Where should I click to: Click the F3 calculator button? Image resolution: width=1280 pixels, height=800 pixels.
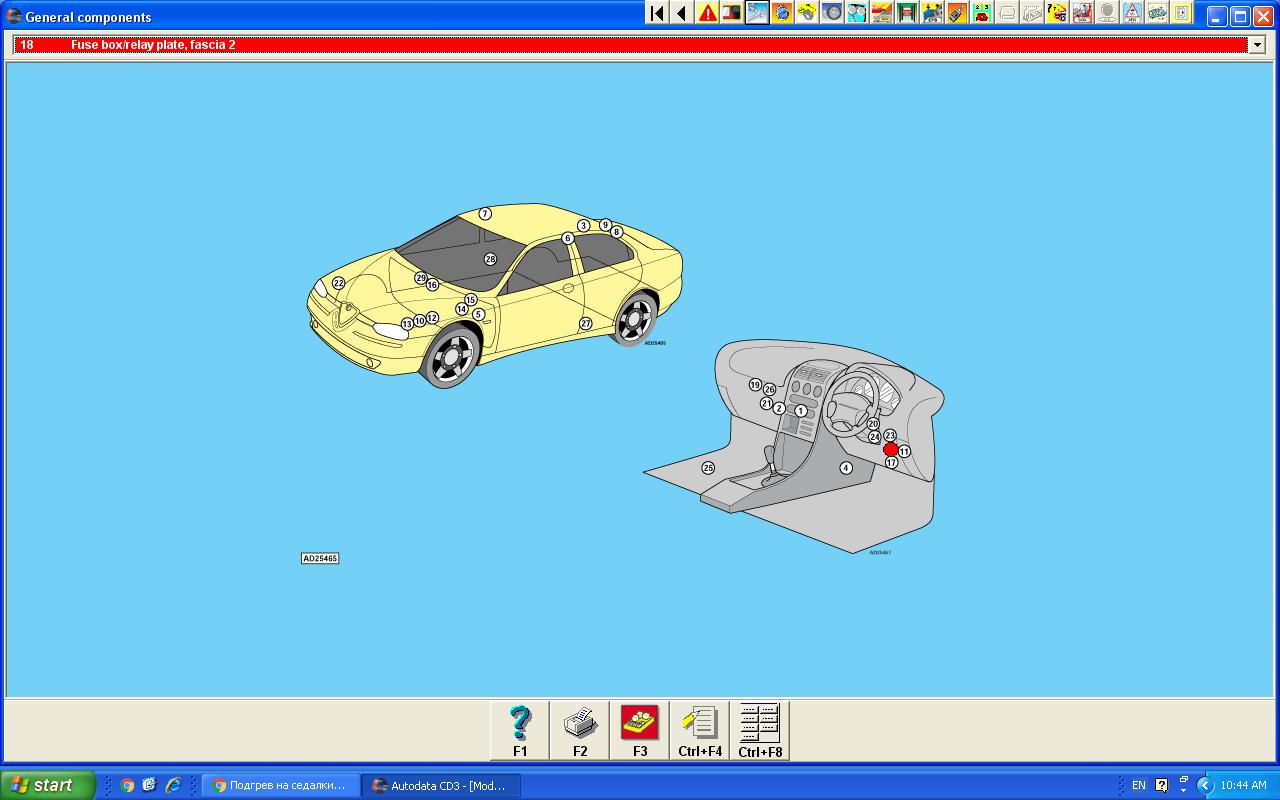tap(640, 731)
